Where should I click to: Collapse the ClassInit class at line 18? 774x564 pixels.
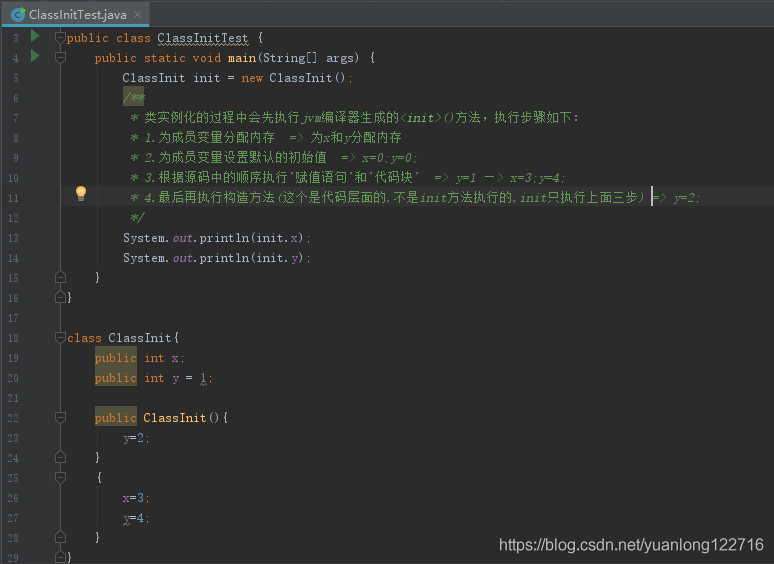(60, 338)
